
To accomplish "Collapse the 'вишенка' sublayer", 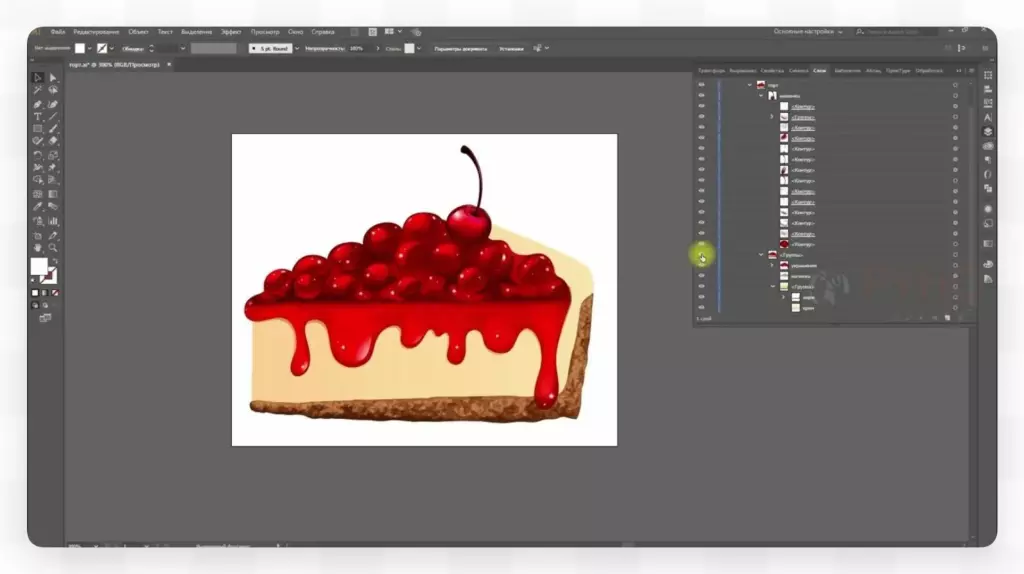I will tap(761, 95).
